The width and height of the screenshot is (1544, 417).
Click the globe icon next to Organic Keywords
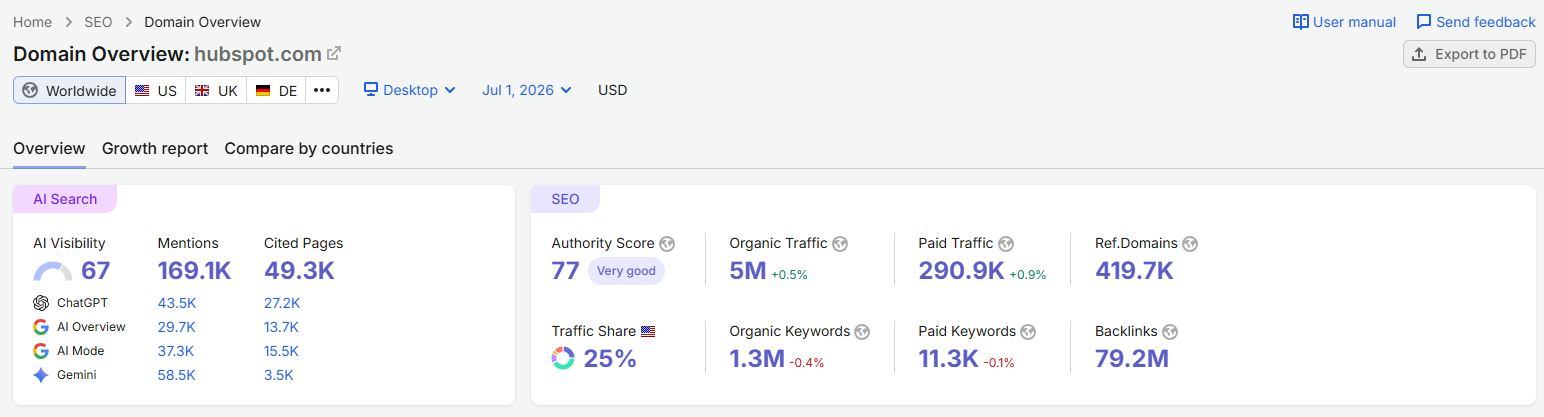(x=862, y=331)
